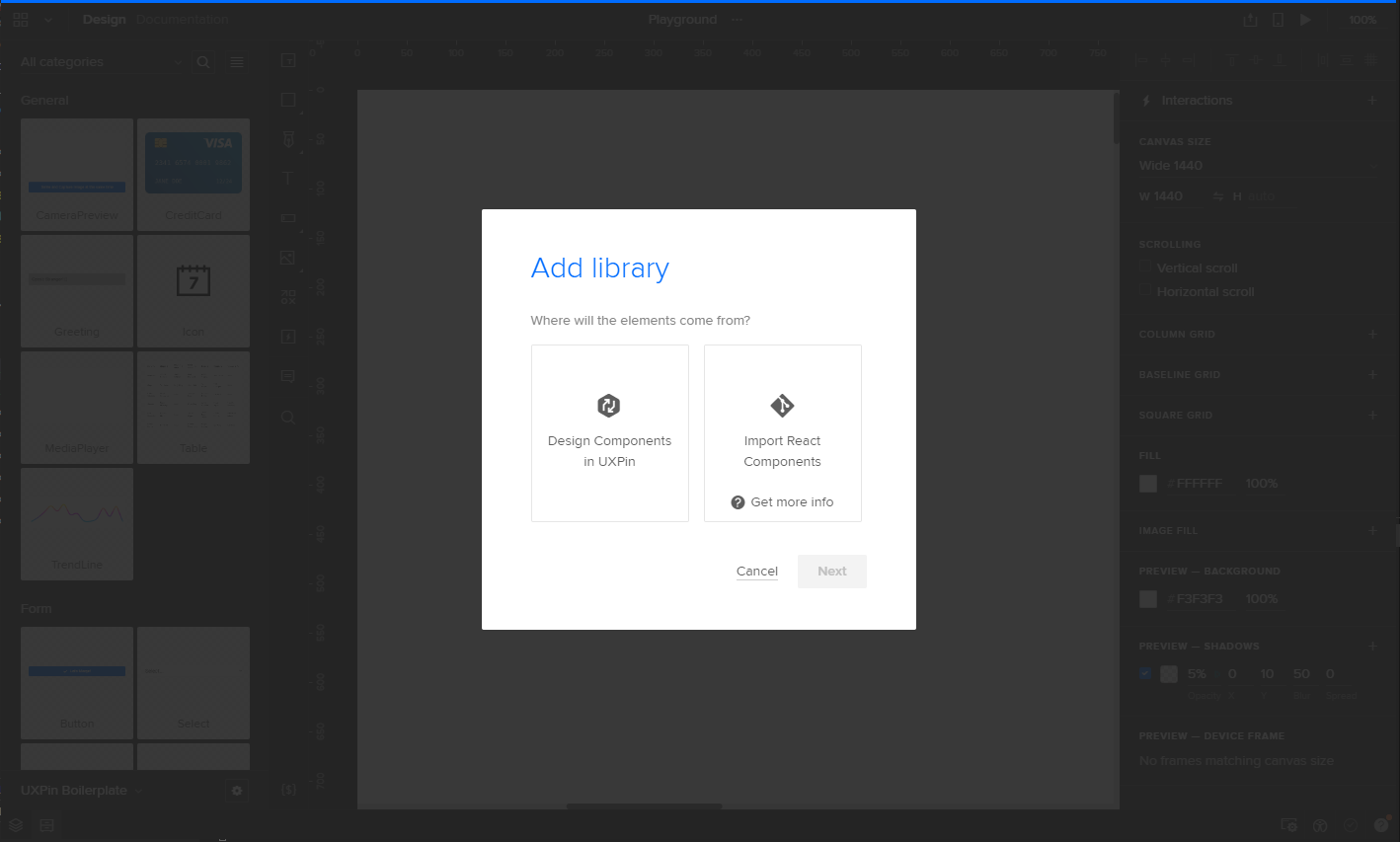1400x842 pixels.
Task: Open the Playground more options menu
Action: (x=737, y=20)
